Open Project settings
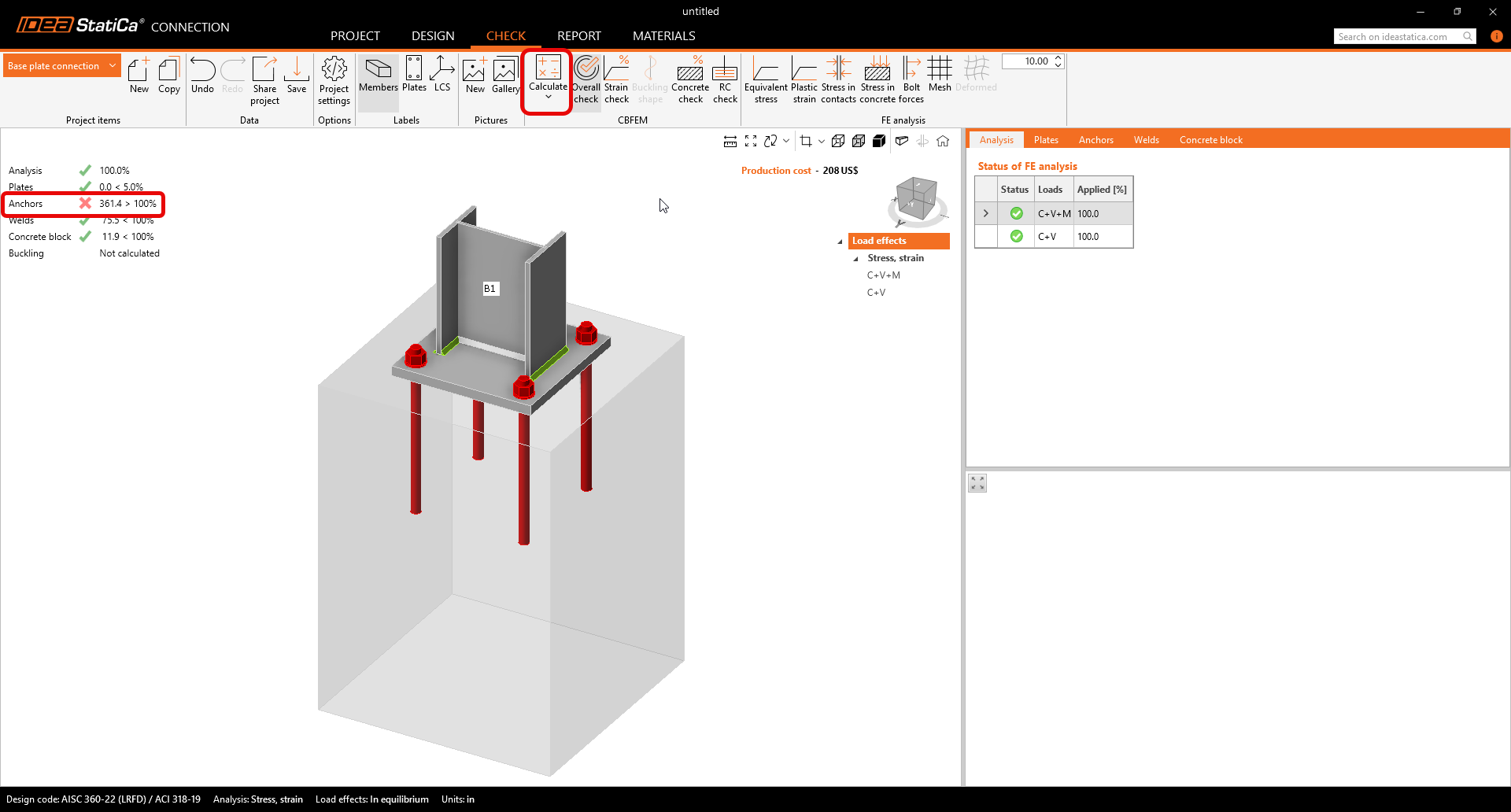1511x812 pixels. pyautogui.click(x=334, y=80)
